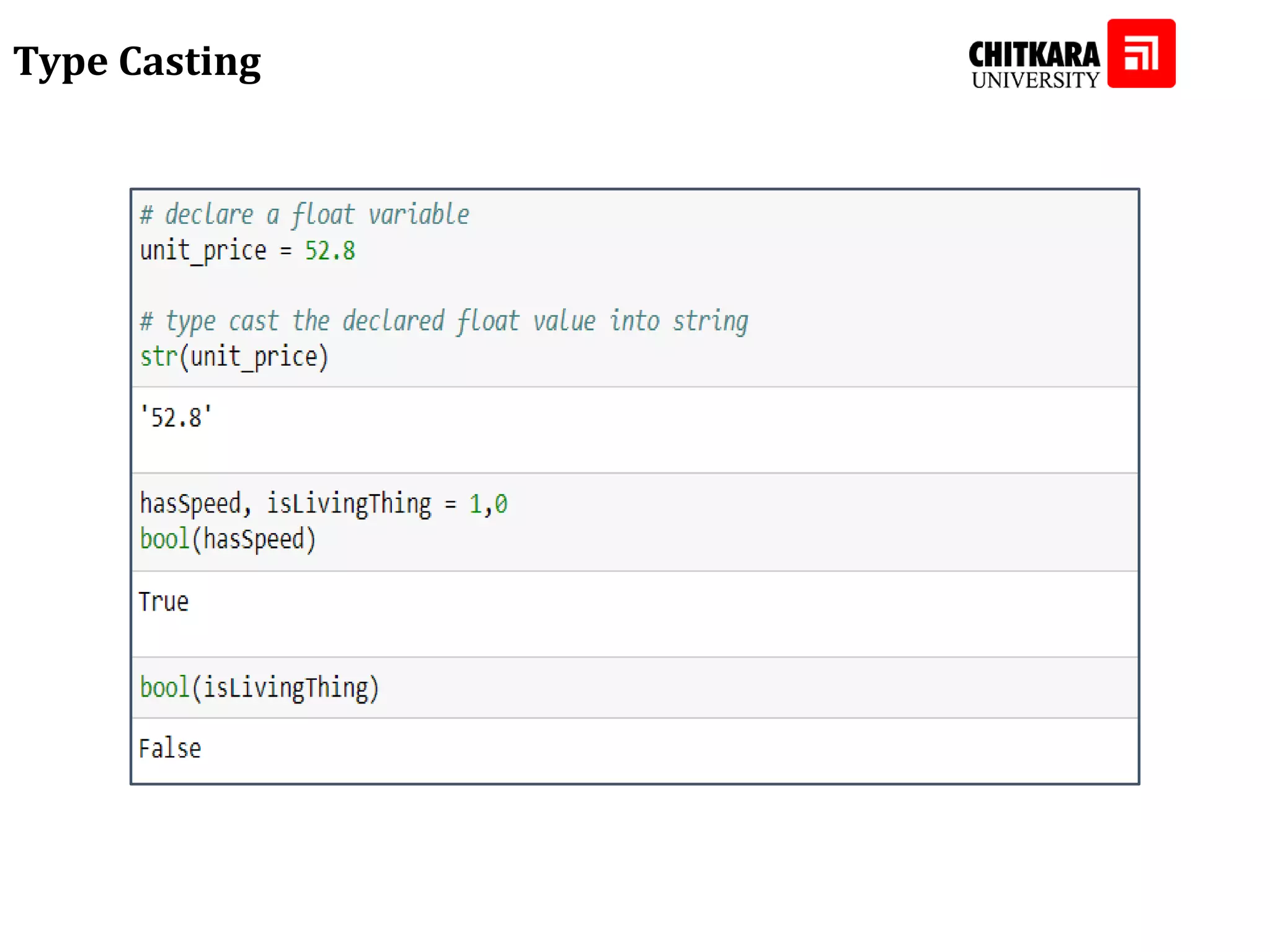Click the unit_price variable name in assignment
The height and width of the screenshot is (952, 1270).
coord(203,251)
